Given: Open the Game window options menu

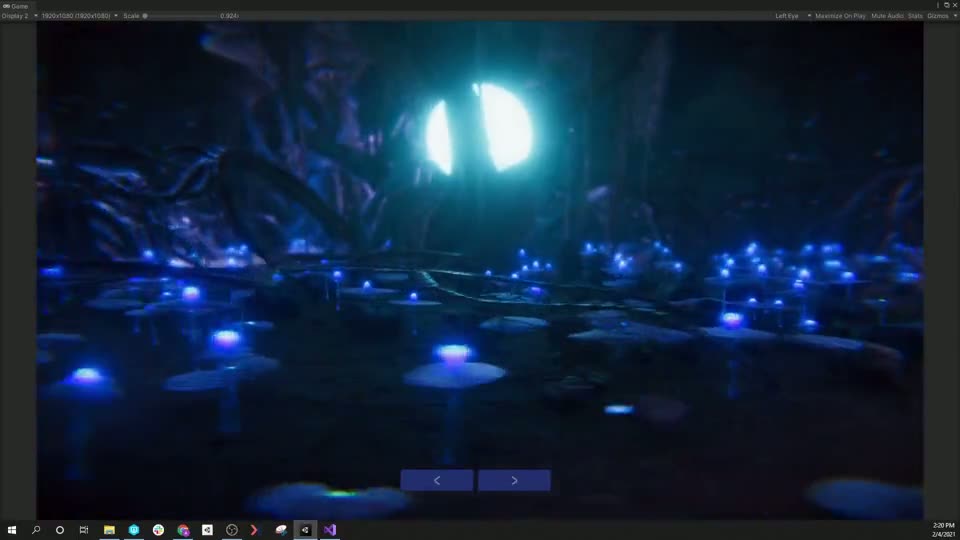Looking at the screenshot, I should 938,5.
